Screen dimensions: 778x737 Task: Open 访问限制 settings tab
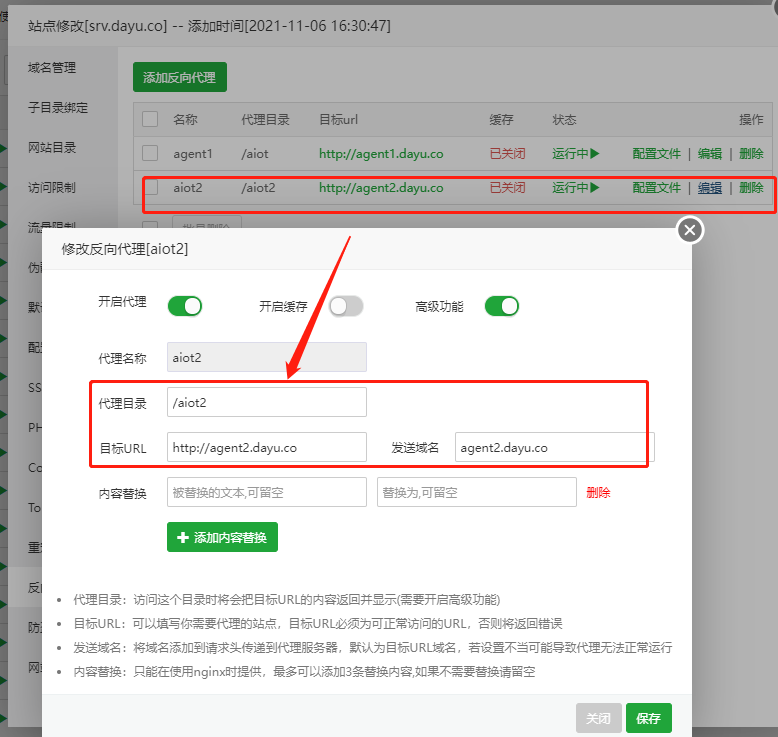(52, 188)
